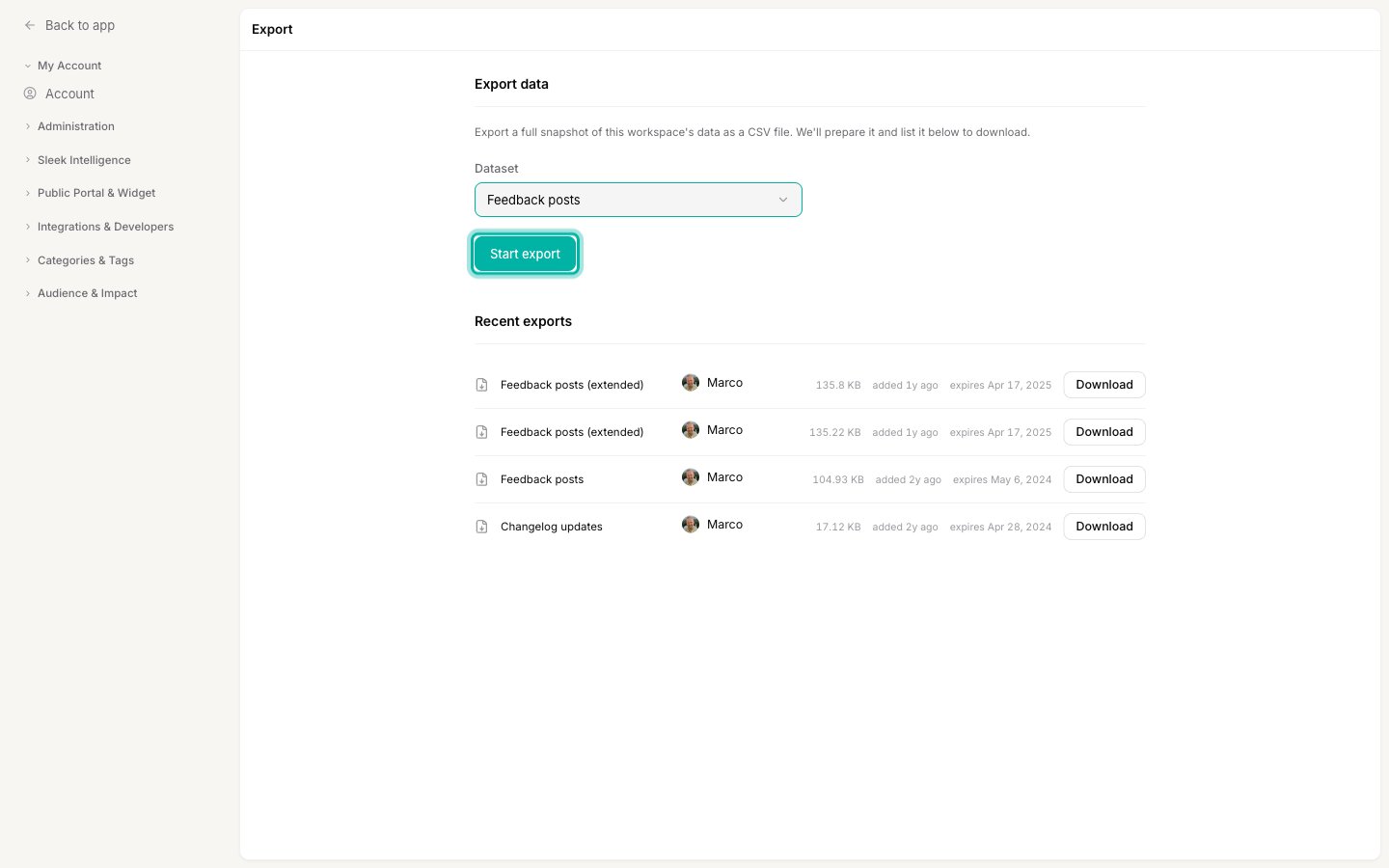Click the Export page title
This screenshot has width=1389, height=868.
272,29
